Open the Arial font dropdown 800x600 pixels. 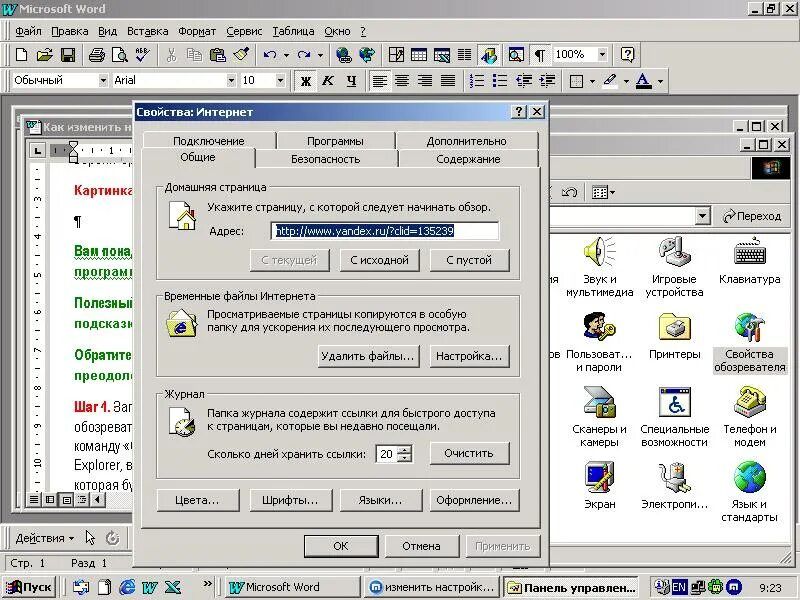pyautogui.click(x=231, y=81)
